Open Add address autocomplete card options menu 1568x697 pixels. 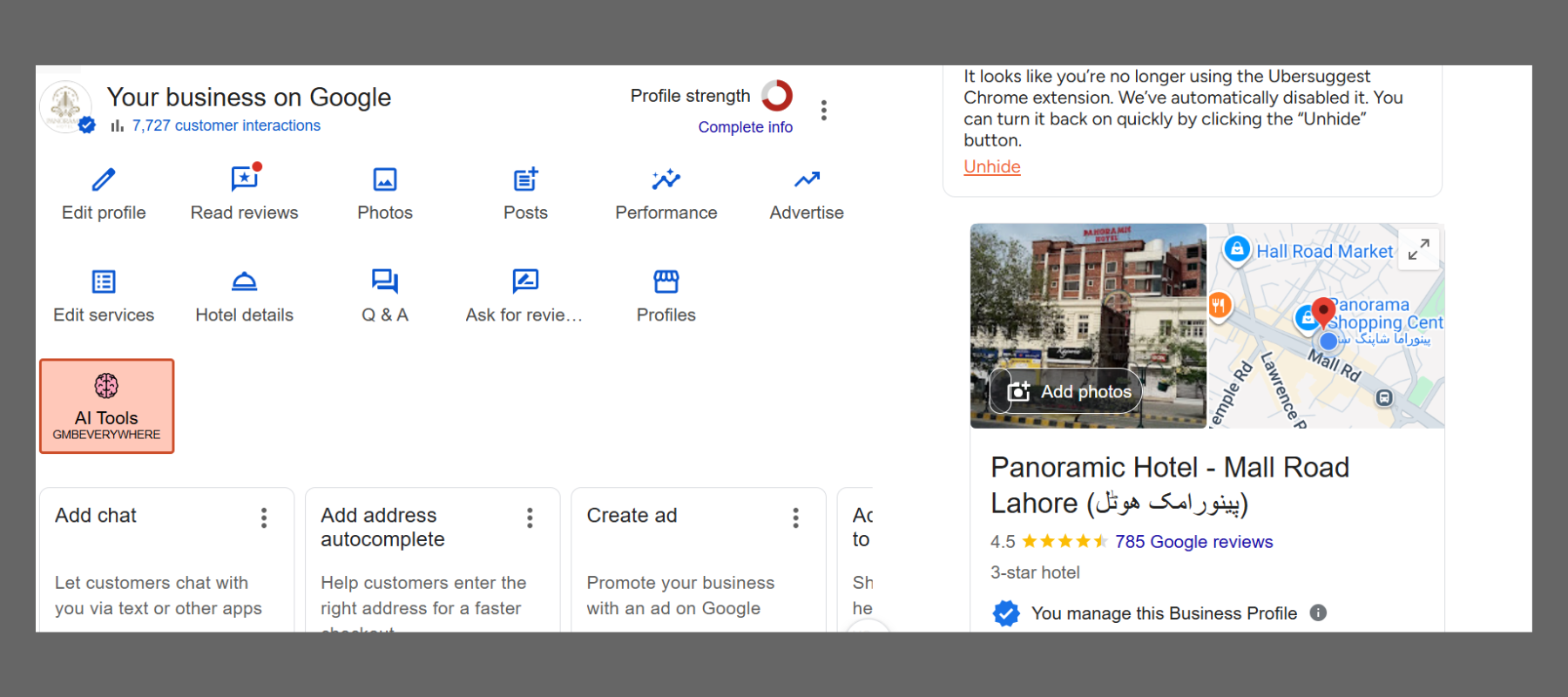pyautogui.click(x=530, y=518)
